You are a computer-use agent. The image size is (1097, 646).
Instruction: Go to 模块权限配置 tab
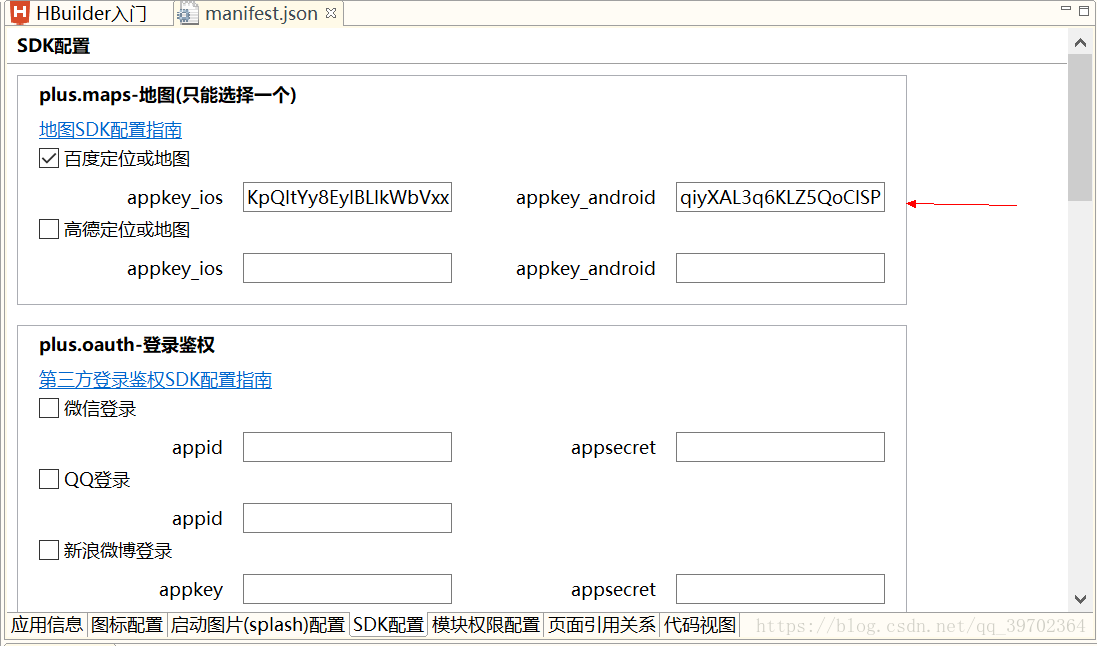[486, 624]
